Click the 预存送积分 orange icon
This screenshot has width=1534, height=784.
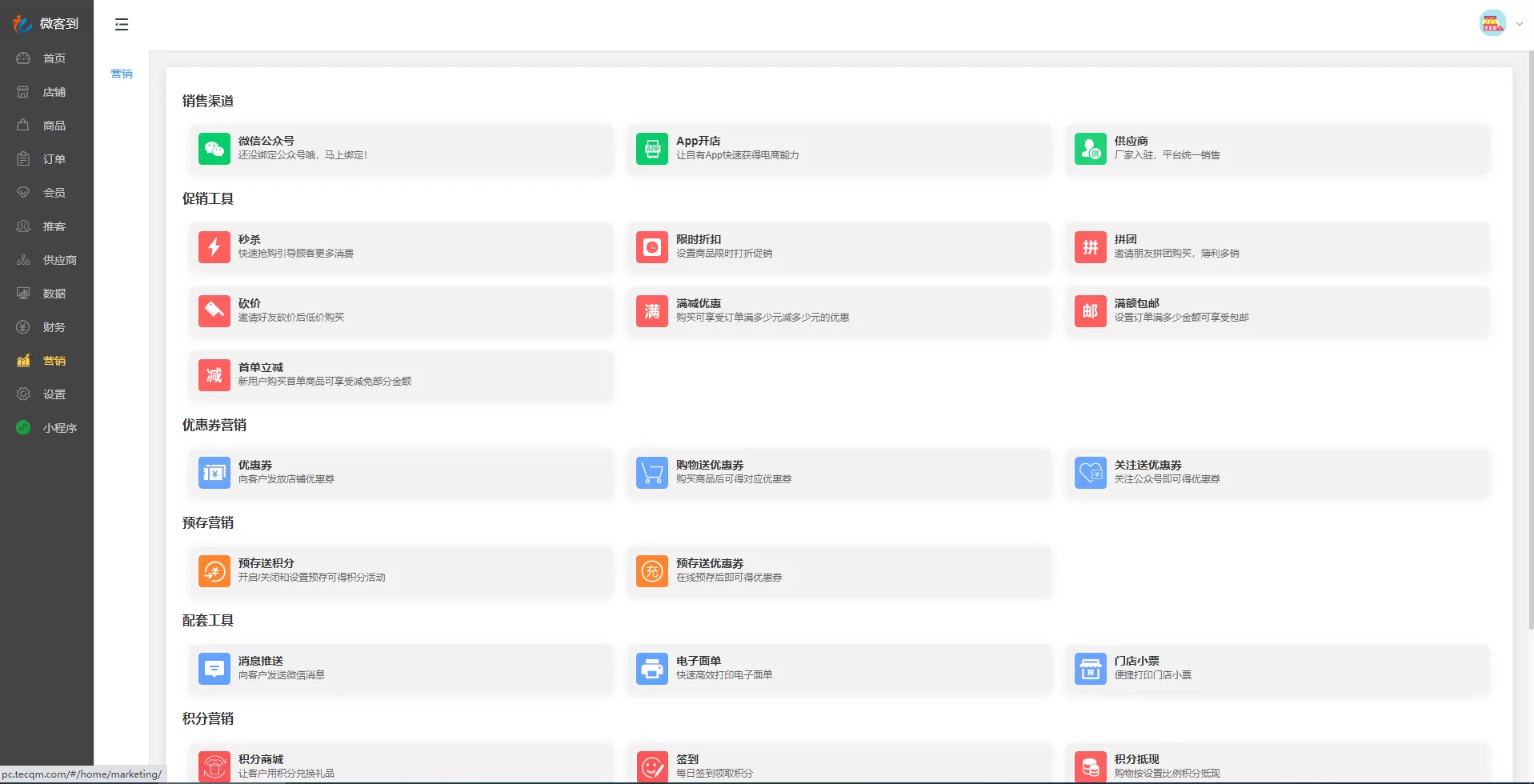[214, 571]
